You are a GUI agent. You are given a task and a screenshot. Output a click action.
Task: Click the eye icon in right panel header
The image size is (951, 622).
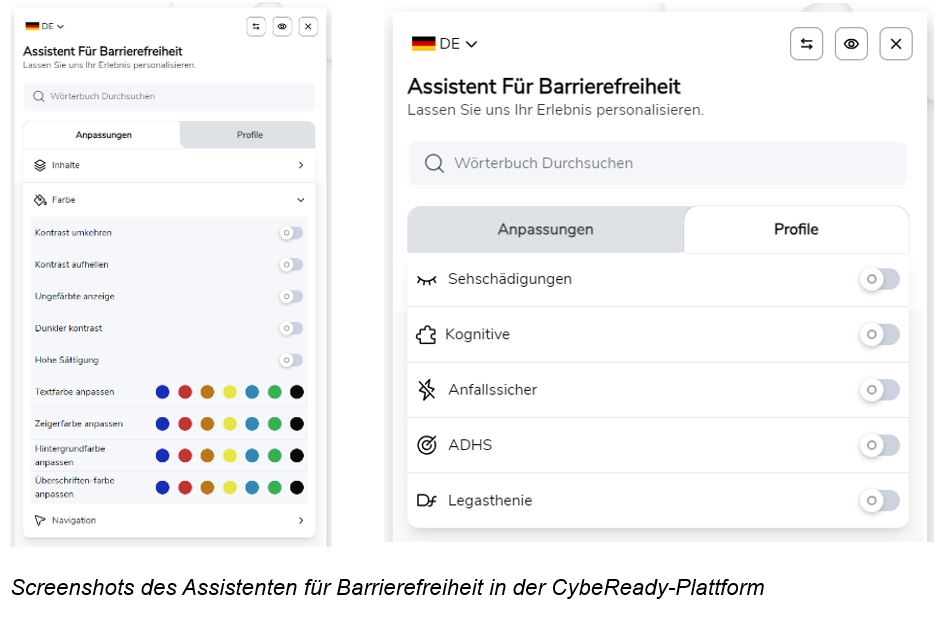pos(851,44)
